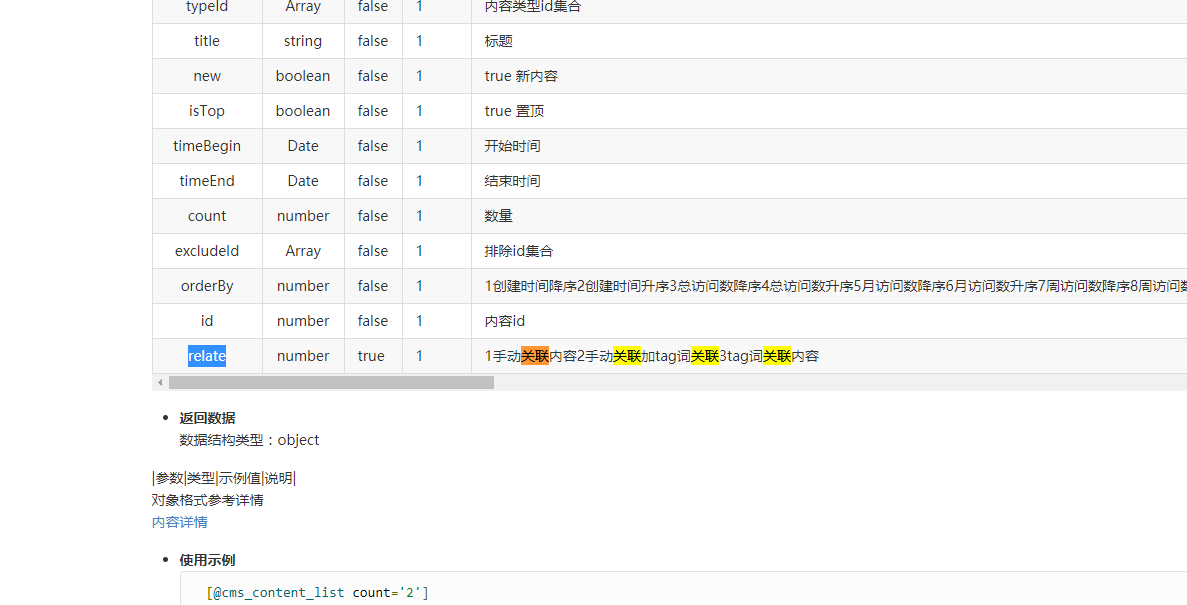Click the 'Date' type in timeBegin row
1187x605 pixels.
[x=303, y=146]
